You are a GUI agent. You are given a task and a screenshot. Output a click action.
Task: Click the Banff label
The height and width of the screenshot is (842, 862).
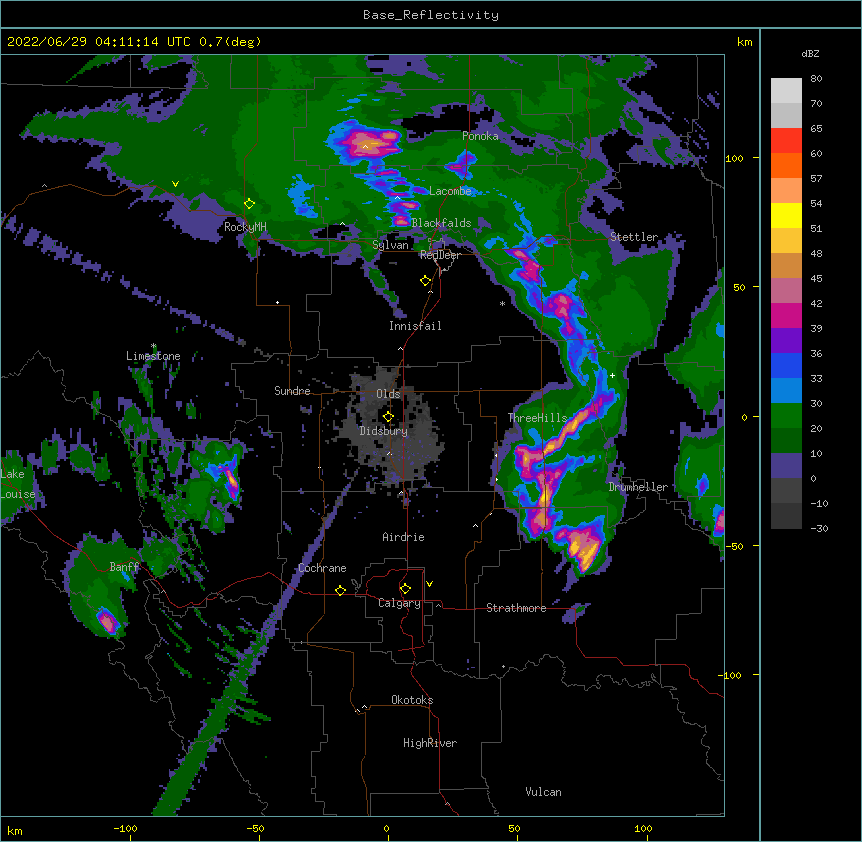click(x=124, y=567)
